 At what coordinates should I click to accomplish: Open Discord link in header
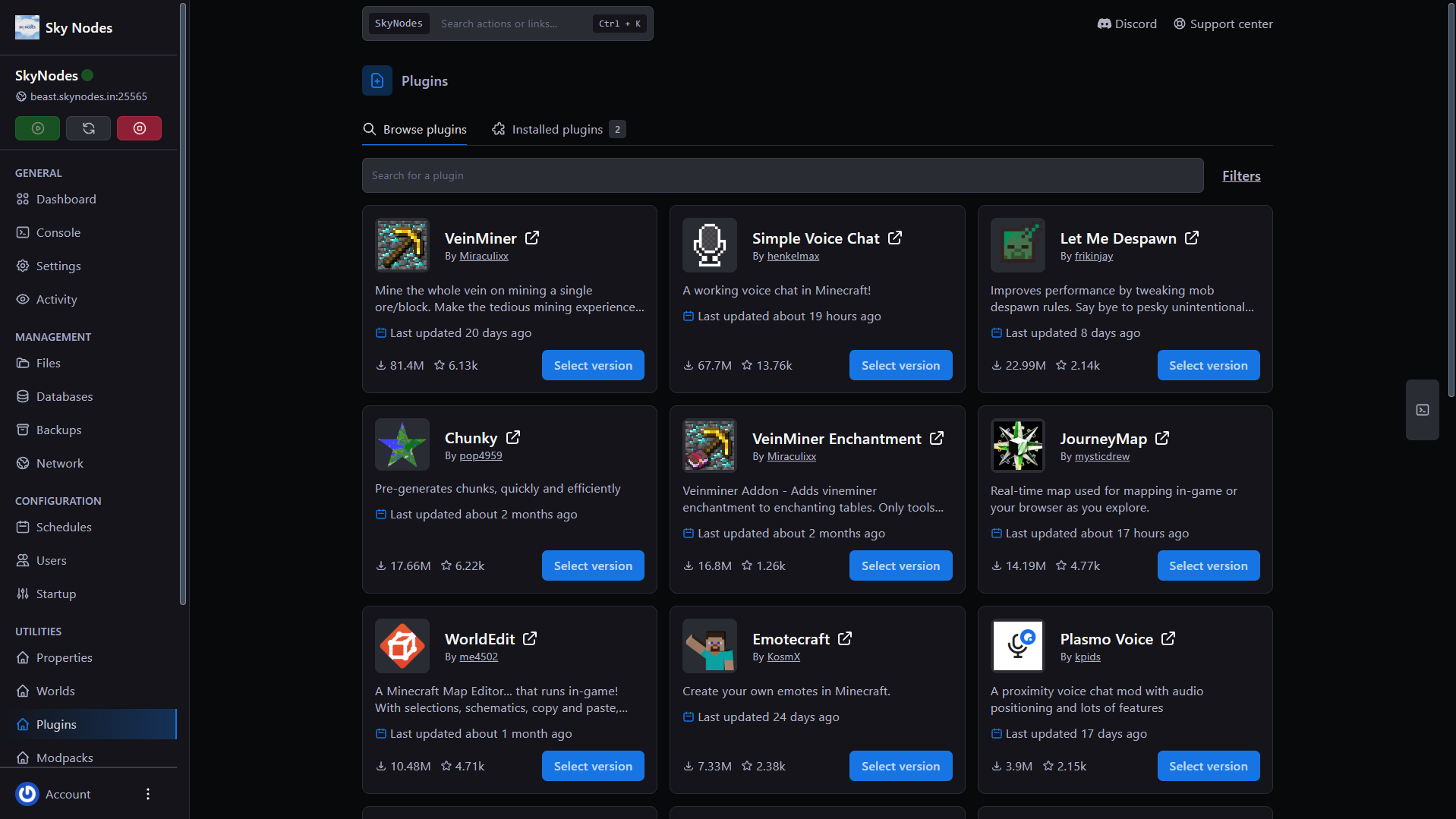[x=1127, y=24]
